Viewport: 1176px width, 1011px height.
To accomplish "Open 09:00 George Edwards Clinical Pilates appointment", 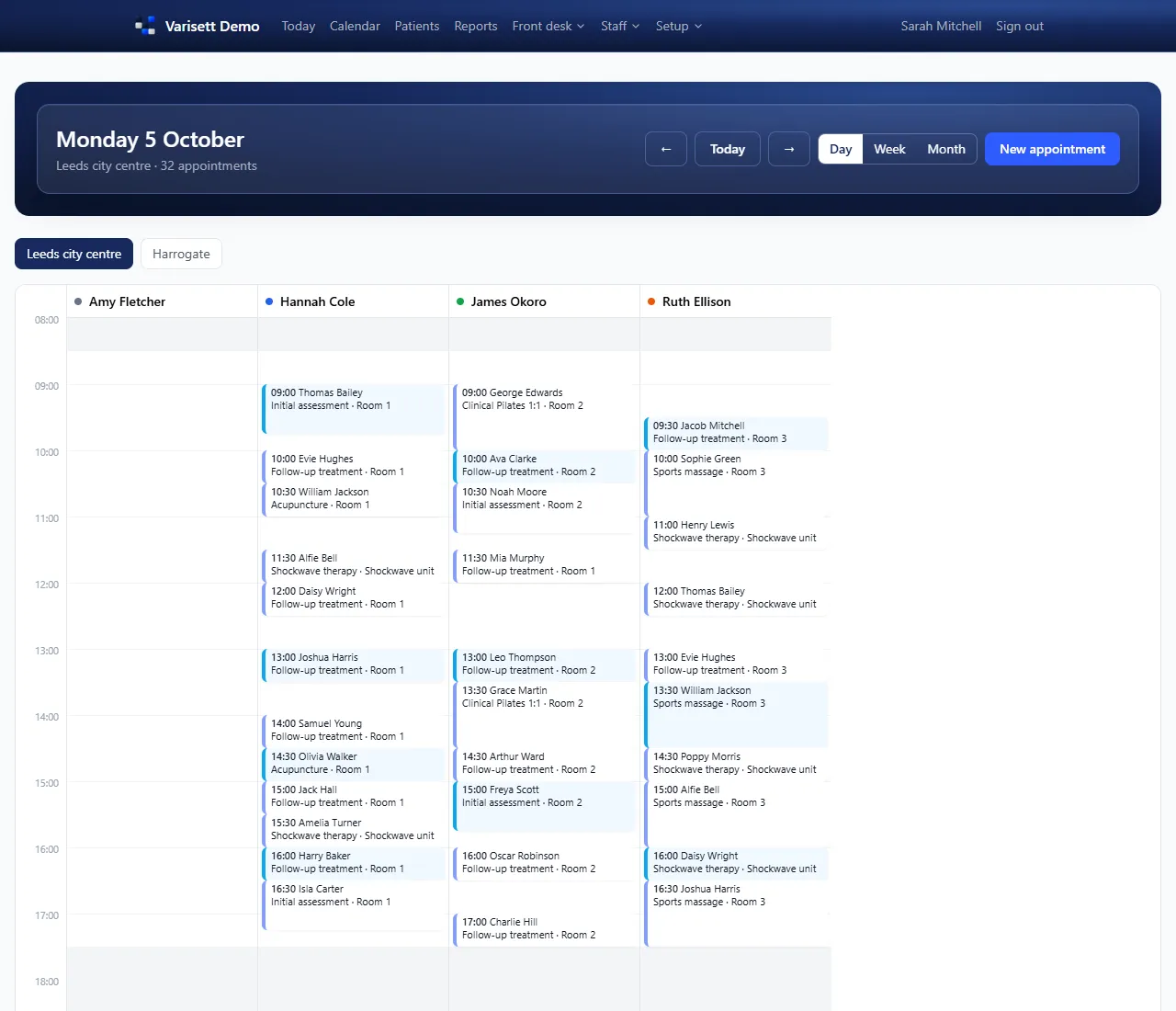I will point(545,417).
